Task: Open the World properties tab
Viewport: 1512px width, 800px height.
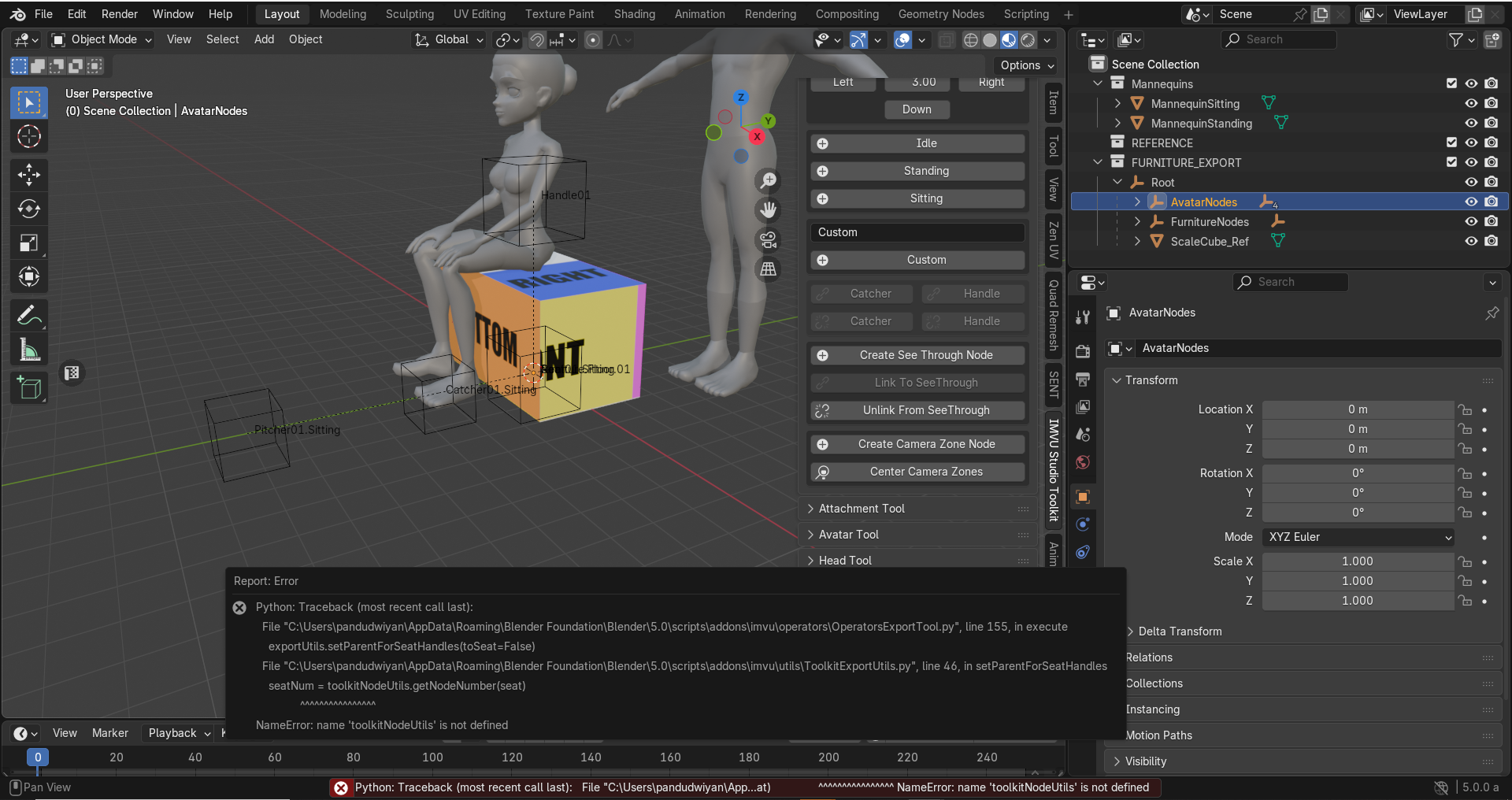Action: coord(1083,462)
